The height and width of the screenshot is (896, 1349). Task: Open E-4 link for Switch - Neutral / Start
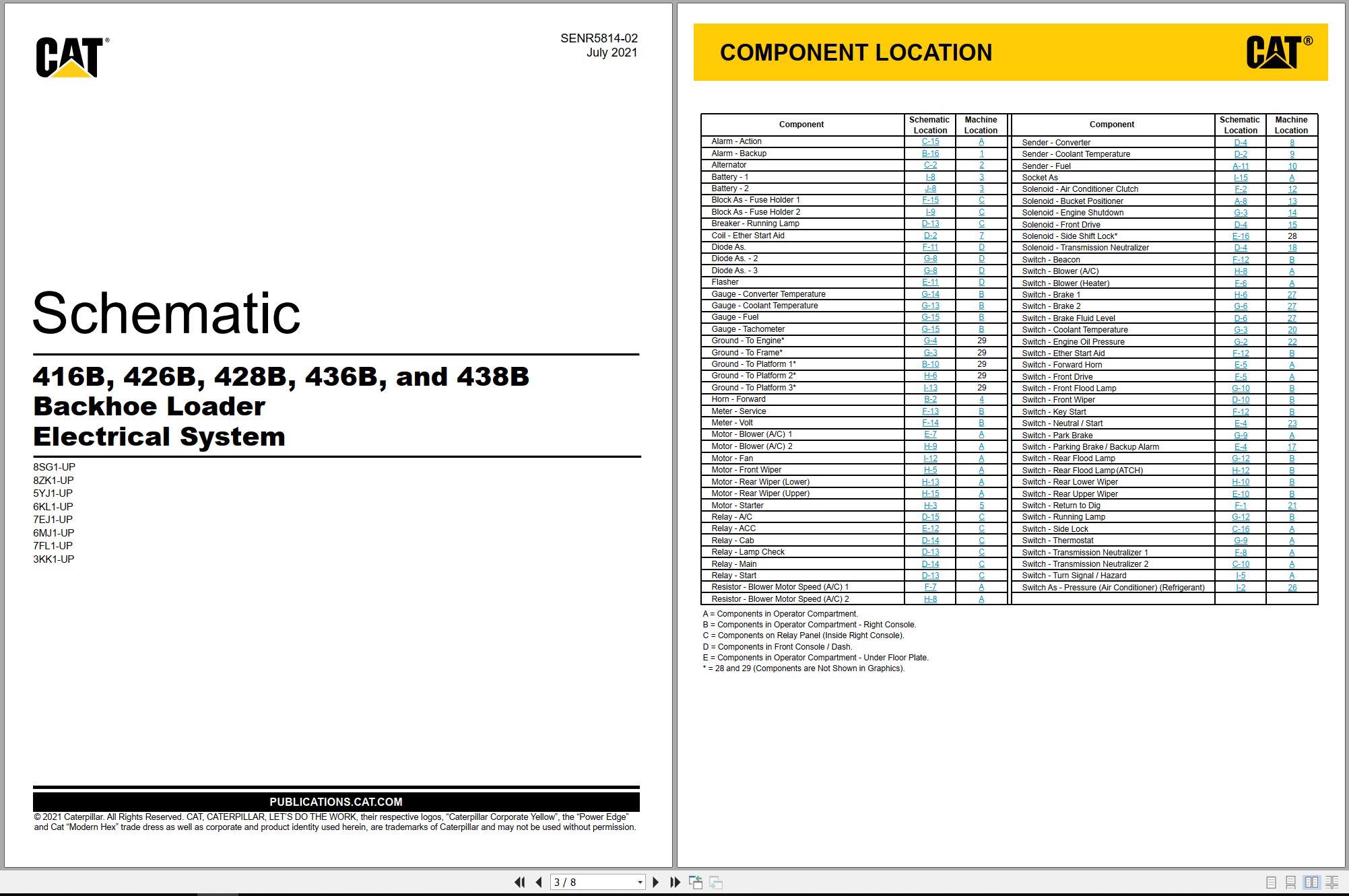1241,423
